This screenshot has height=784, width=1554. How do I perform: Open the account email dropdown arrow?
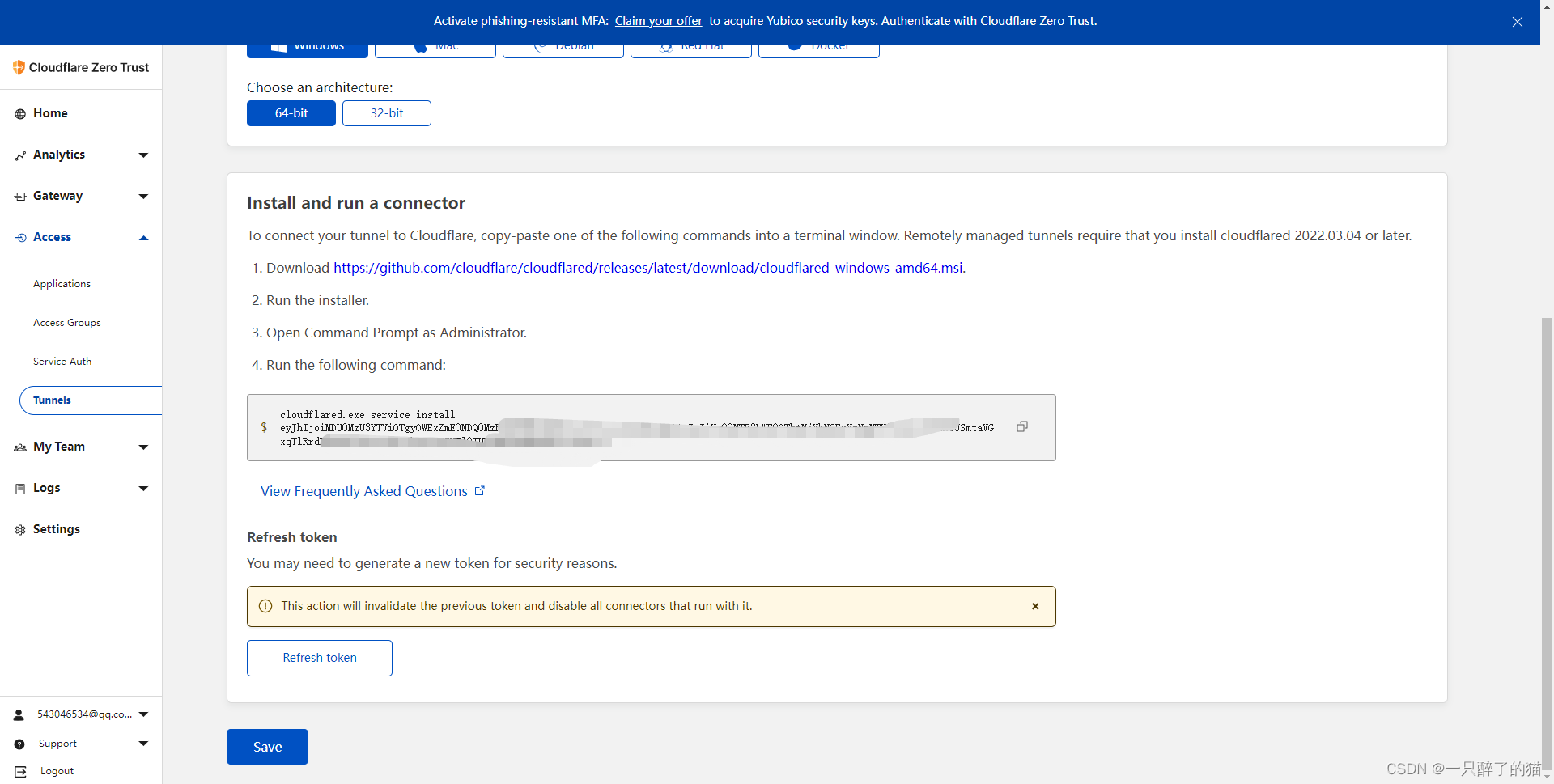point(143,714)
